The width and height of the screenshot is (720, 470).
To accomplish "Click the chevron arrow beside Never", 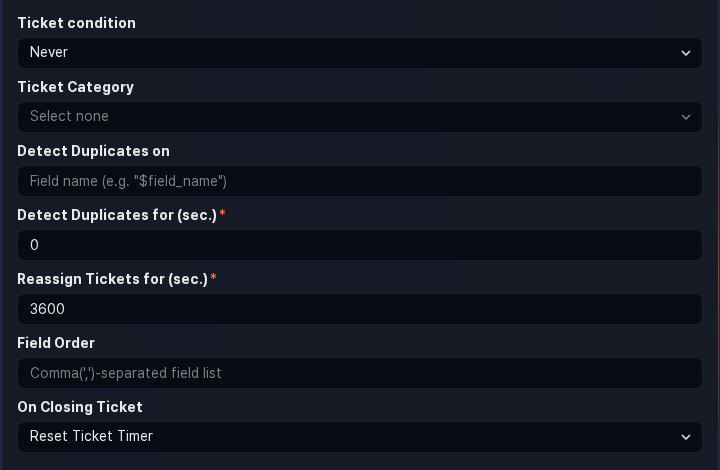I will [686, 53].
